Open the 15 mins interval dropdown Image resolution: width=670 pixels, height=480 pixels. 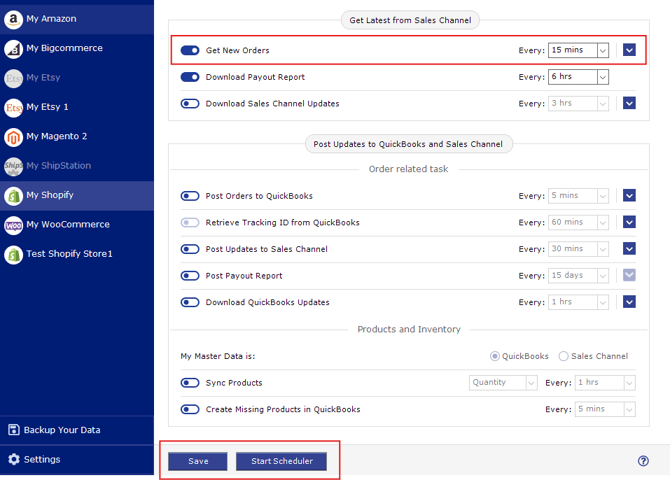[579, 50]
